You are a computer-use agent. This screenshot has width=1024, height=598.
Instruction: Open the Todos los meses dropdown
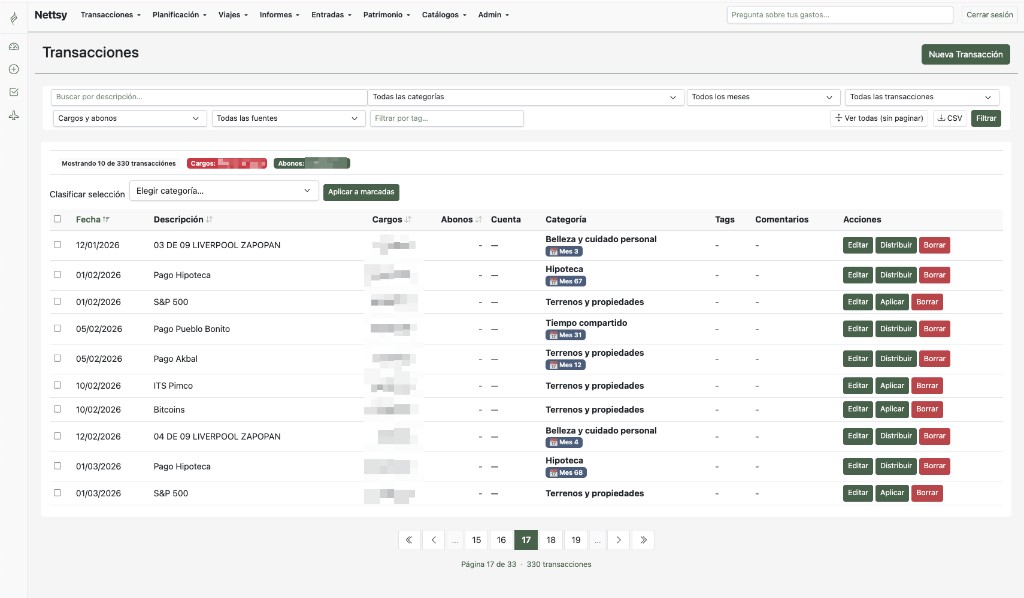763,97
